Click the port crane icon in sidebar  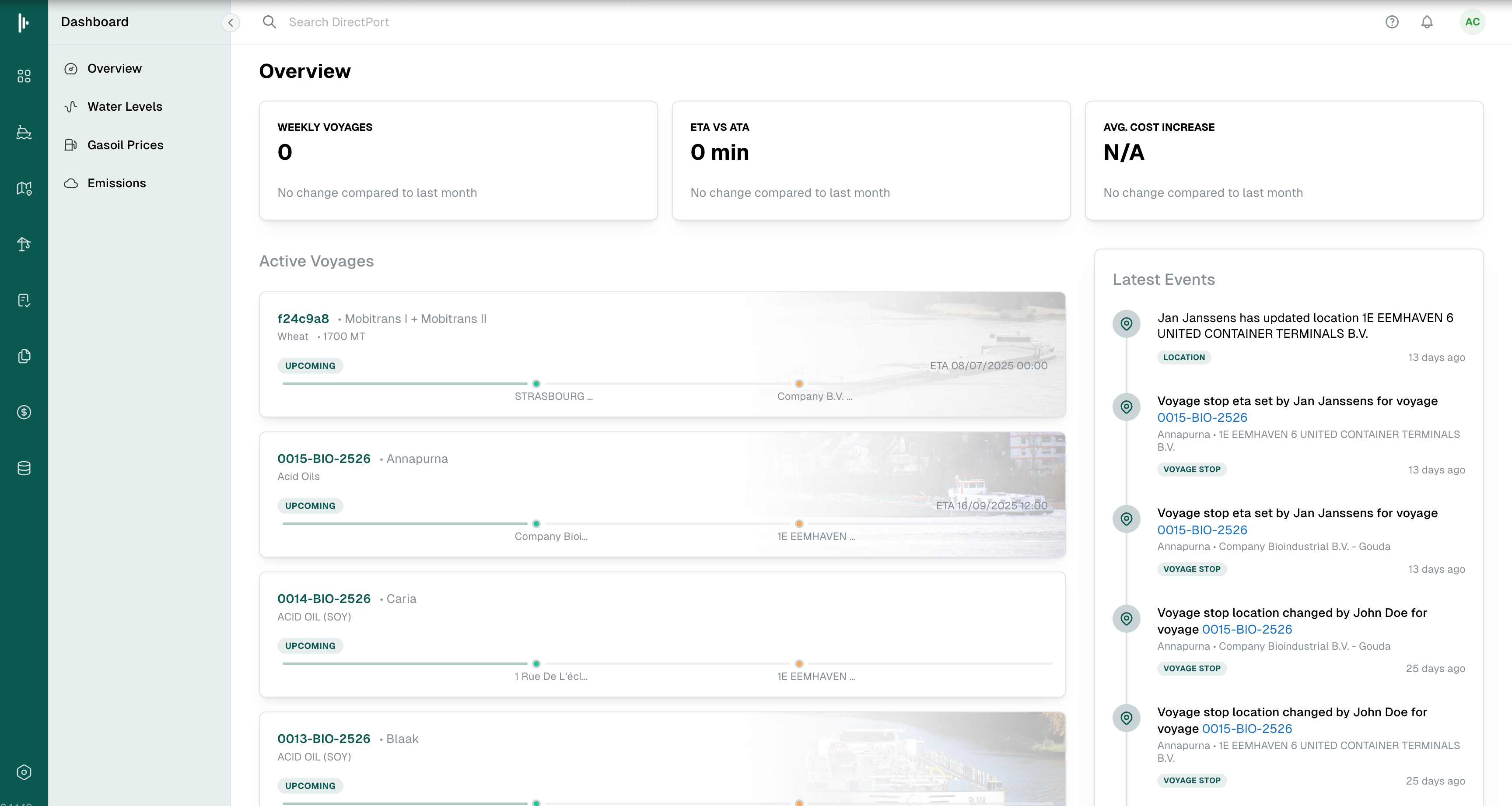click(x=24, y=244)
